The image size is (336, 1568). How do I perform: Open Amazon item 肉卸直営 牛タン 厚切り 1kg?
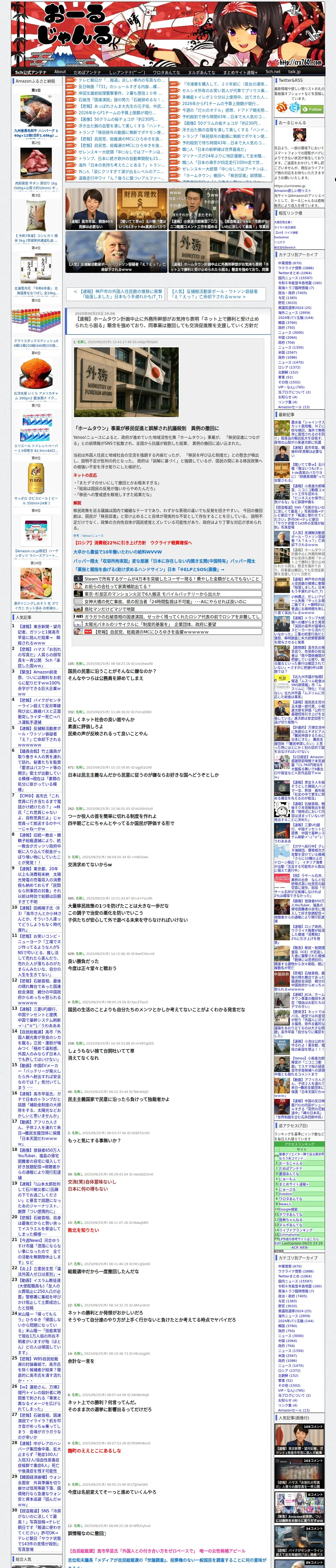pyautogui.click(x=36, y=169)
